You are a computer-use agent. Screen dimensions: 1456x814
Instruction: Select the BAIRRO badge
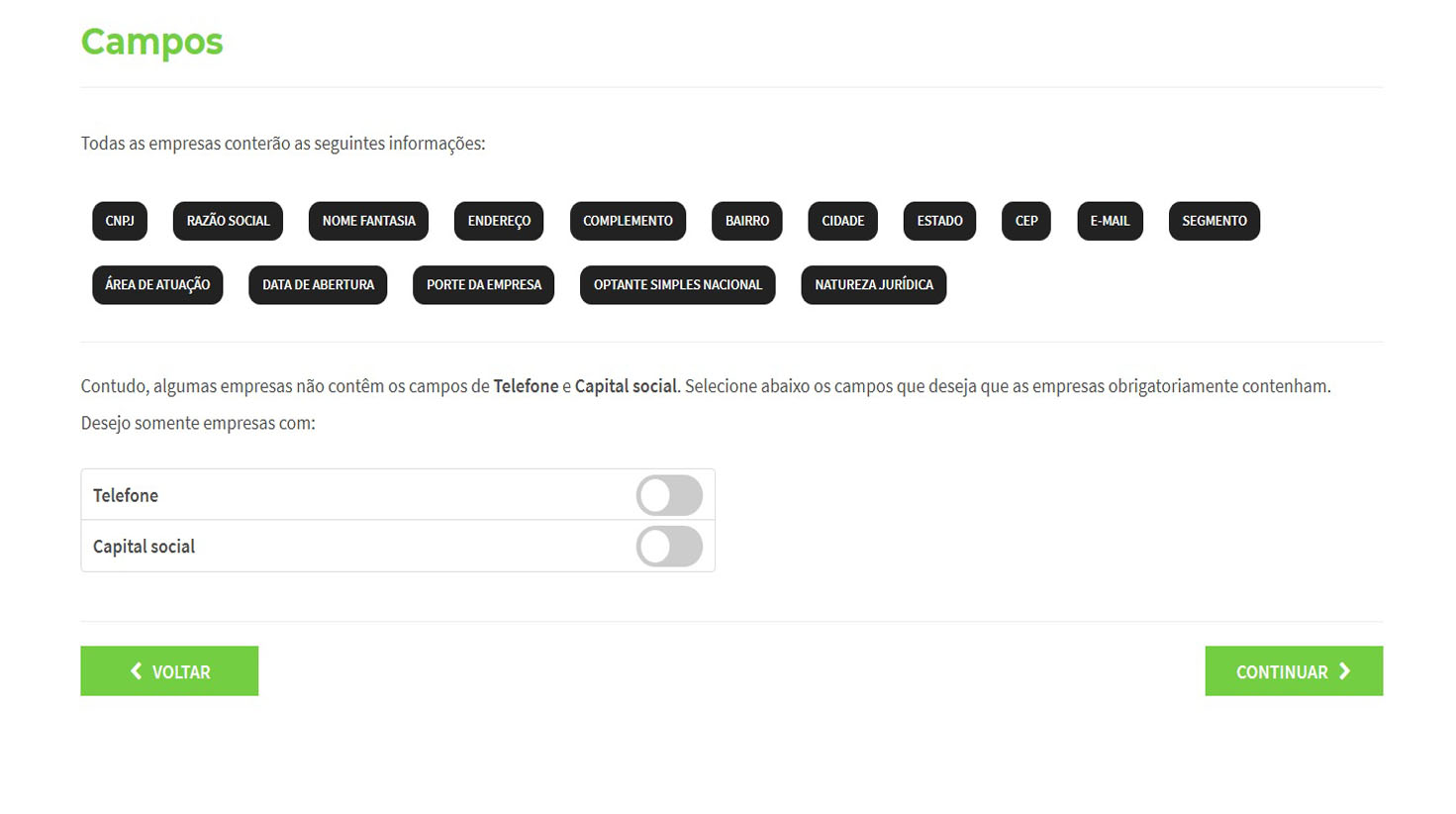pos(747,221)
